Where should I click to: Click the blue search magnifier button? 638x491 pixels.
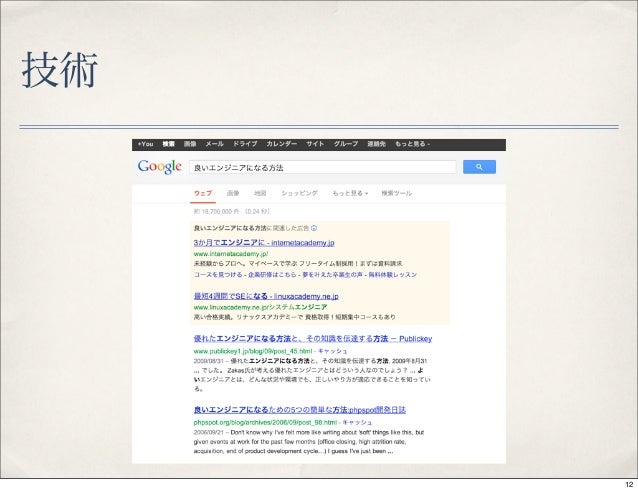click(x=479, y=167)
